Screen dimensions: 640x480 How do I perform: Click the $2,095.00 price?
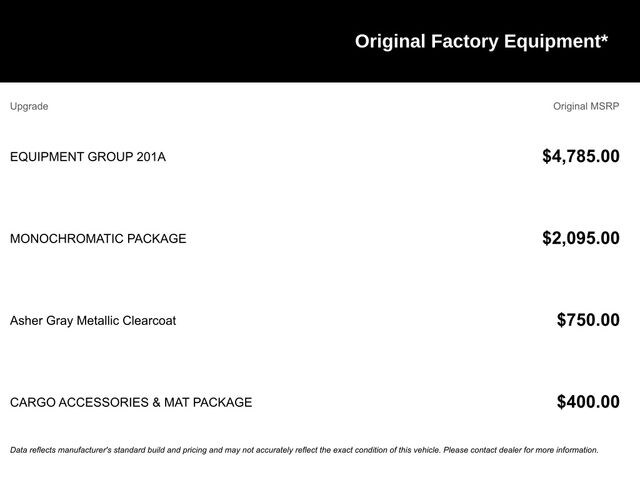580,238
